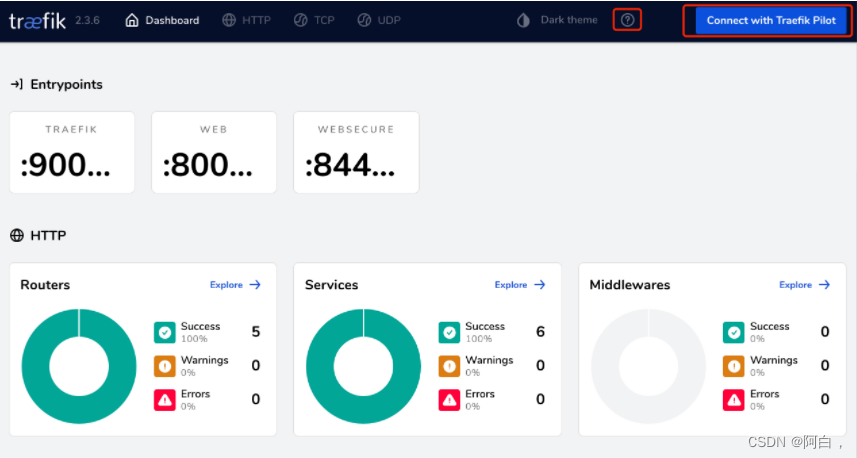Select the WEB entrypoint card

pyautogui.click(x=214, y=152)
